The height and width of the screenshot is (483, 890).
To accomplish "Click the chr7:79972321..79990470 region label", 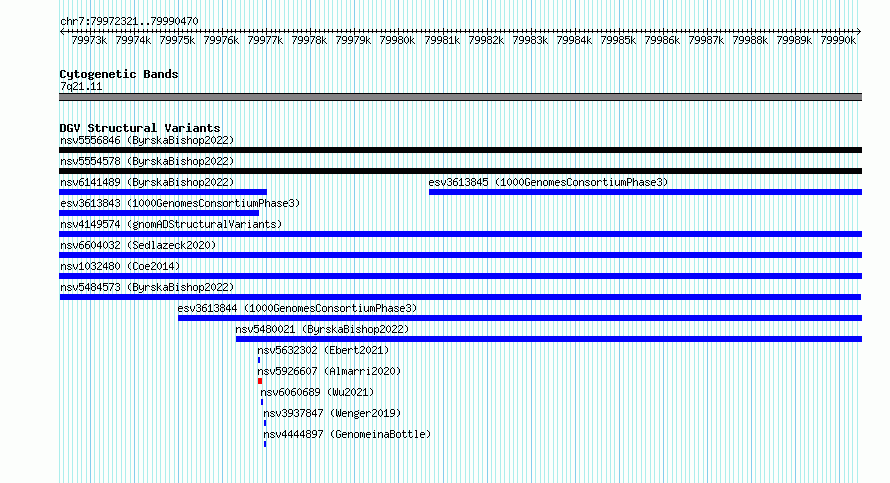I will 129,22.
